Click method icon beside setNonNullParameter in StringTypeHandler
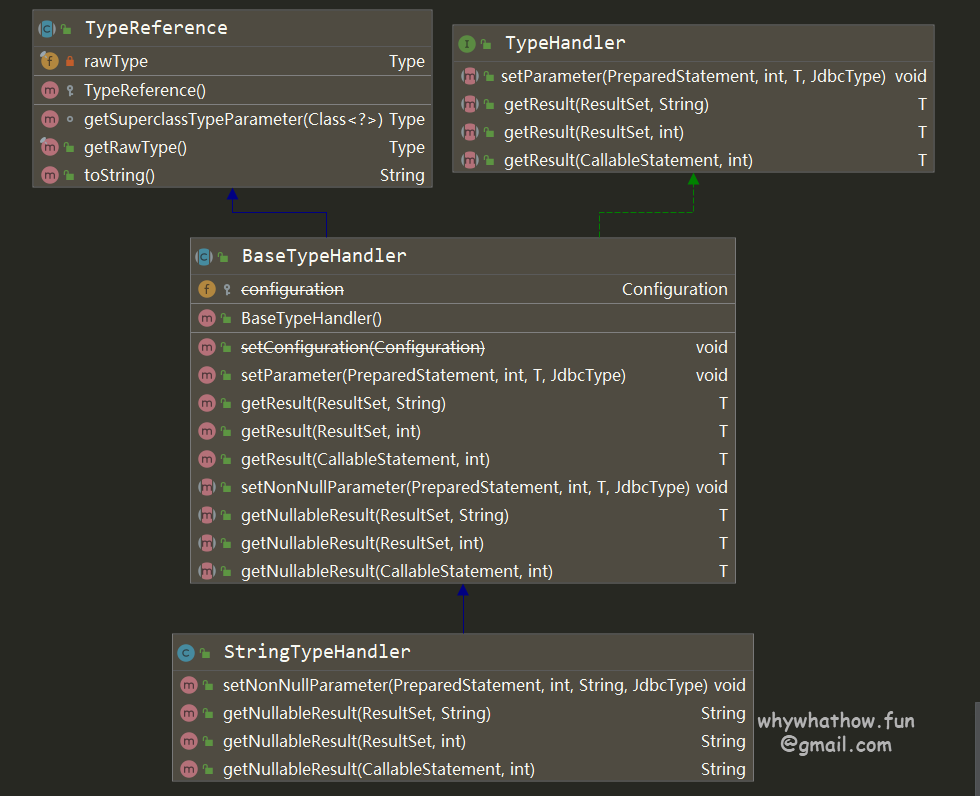This screenshot has width=980, height=796. 189,686
